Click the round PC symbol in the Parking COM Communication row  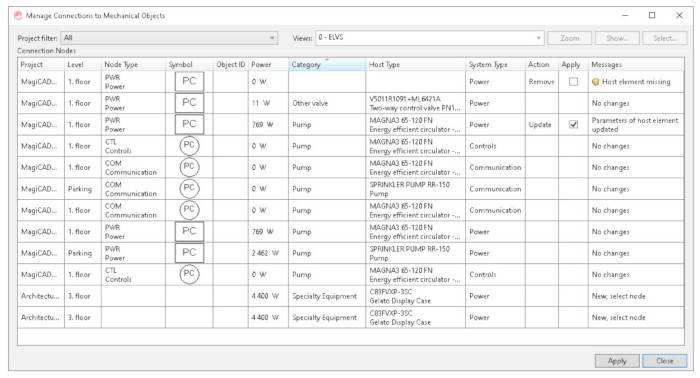189,188
